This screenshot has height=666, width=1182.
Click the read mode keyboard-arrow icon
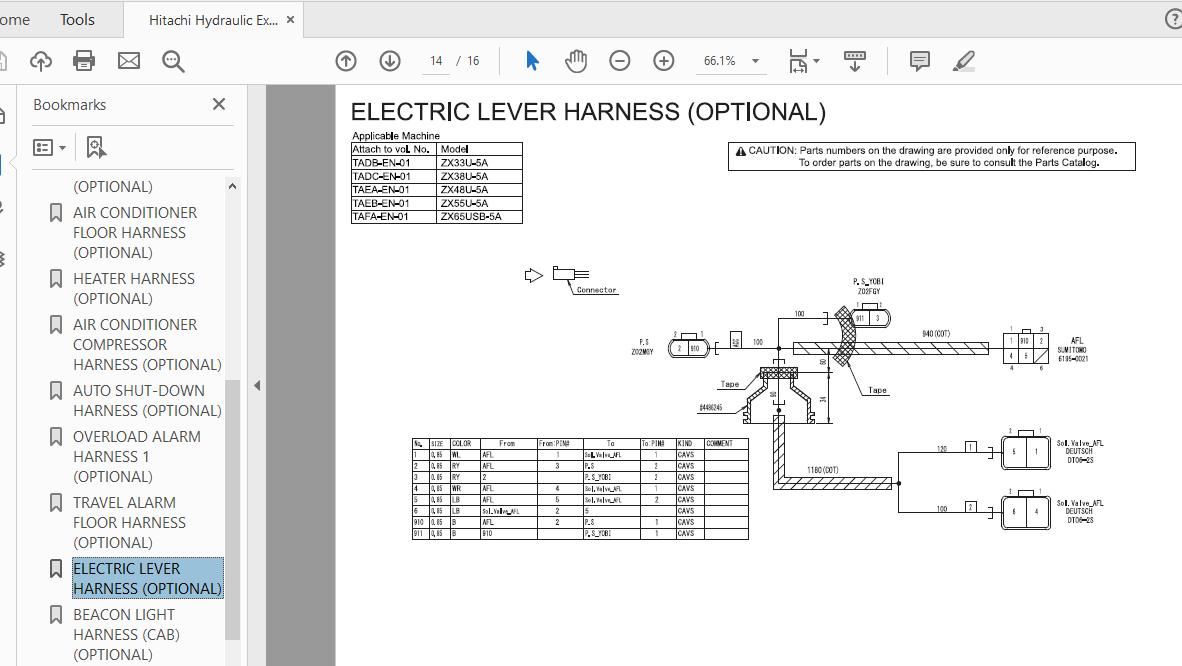[x=855, y=61]
